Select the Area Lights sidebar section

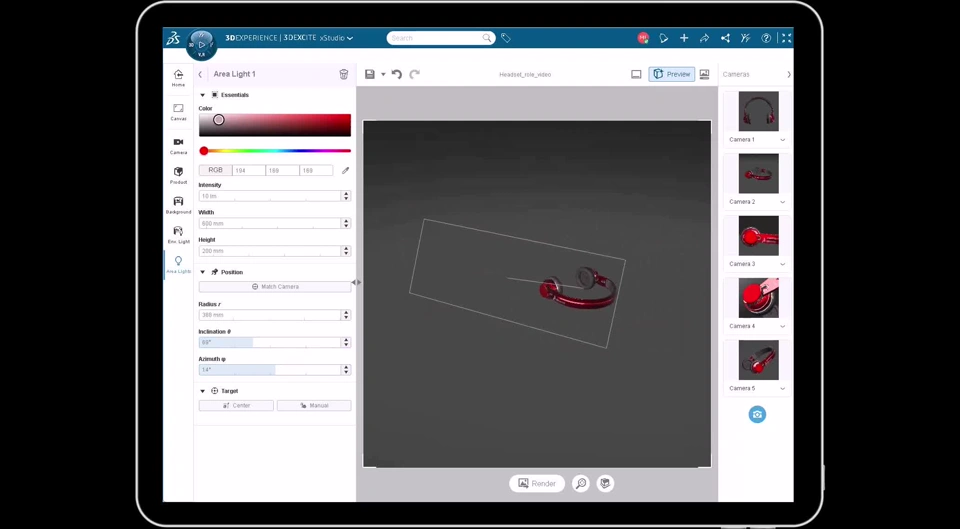coord(178,264)
